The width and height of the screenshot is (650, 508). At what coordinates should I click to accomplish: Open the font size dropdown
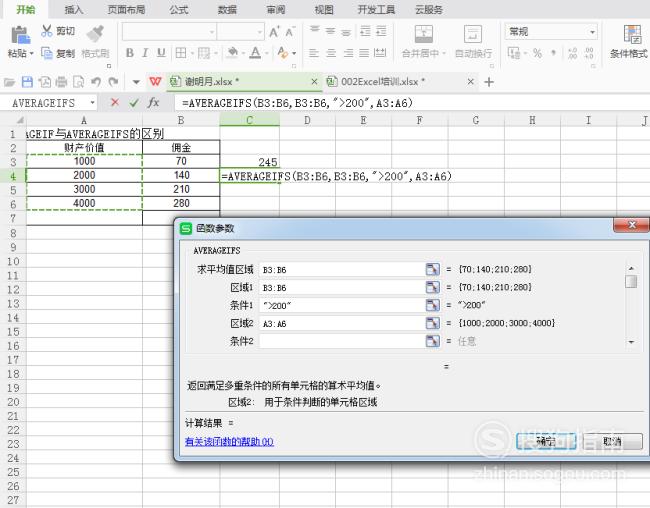pos(260,32)
